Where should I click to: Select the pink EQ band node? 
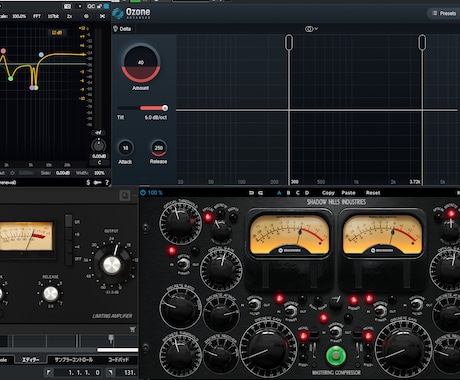[3, 51]
